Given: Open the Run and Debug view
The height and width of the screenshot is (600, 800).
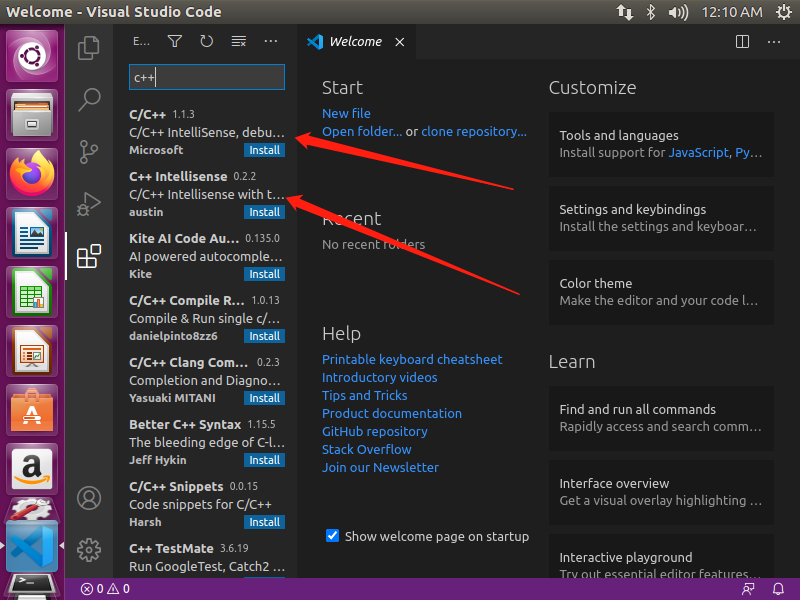Looking at the screenshot, I should click(89, 203).
